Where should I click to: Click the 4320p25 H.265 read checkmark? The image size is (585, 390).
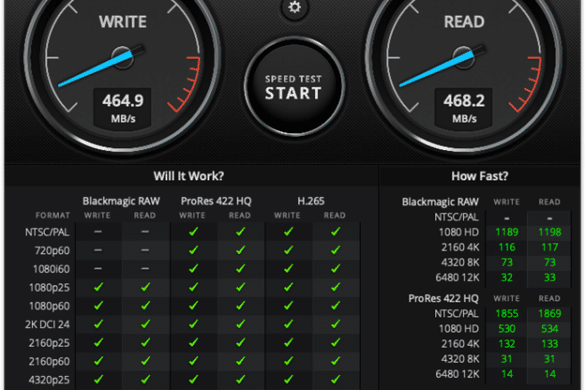coord(335,380)
